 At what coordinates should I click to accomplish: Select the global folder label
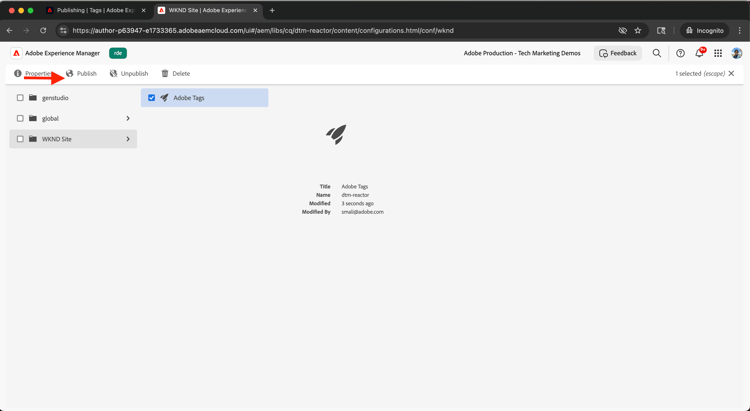point(50,118)
